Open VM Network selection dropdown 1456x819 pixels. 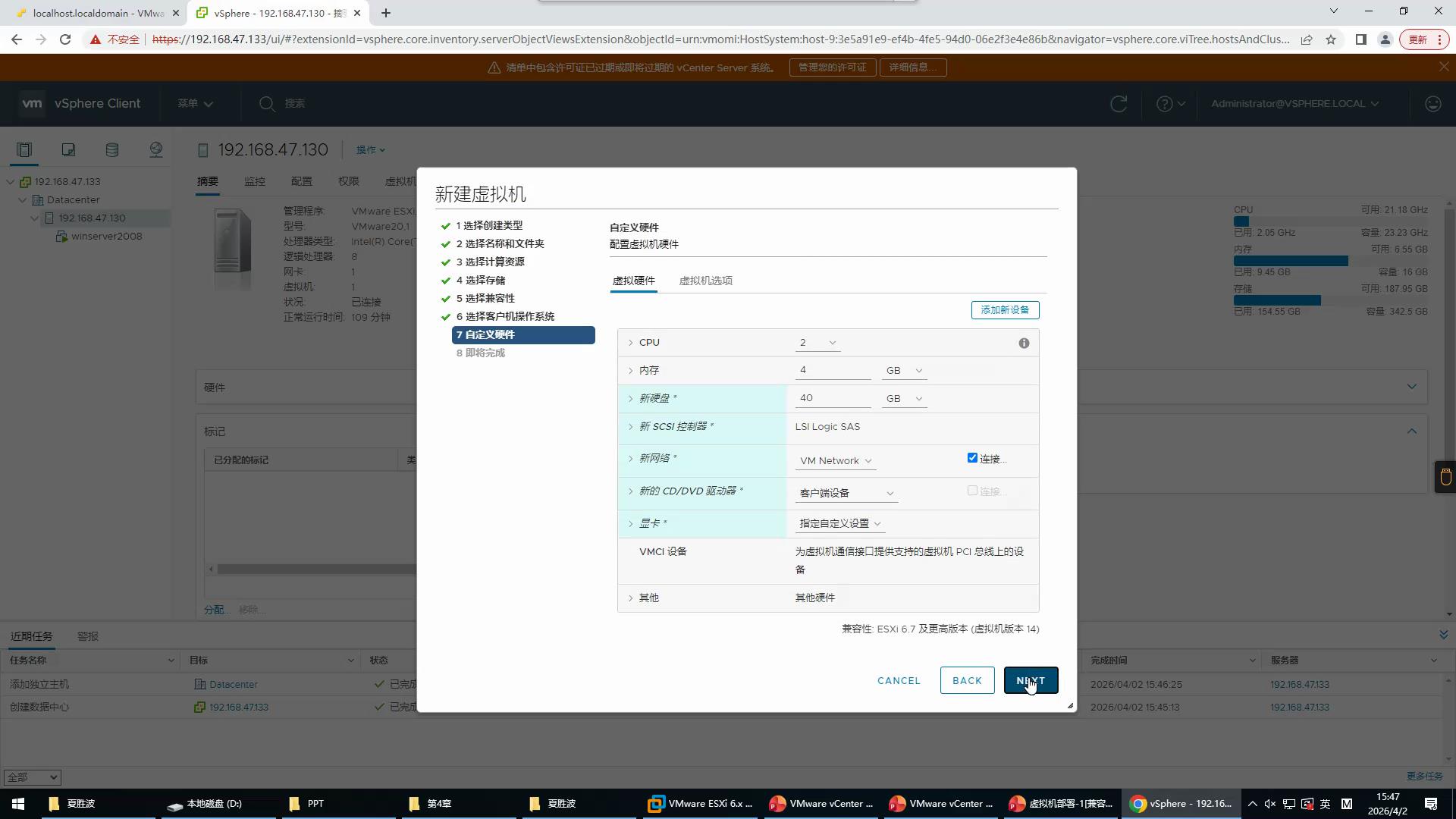pos(836,461)
